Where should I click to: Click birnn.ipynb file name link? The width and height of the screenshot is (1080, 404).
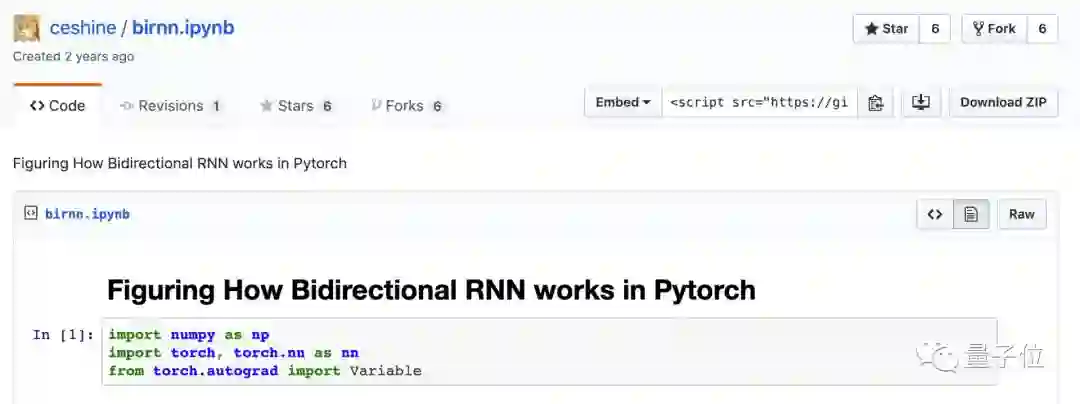coord(87,214)
